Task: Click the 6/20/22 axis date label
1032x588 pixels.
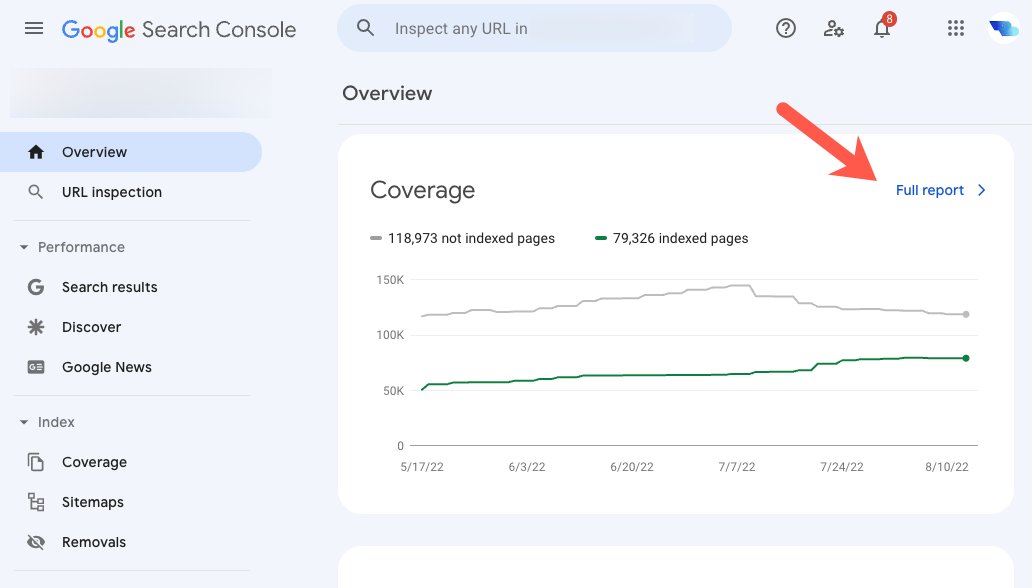Action: point(632,467)
